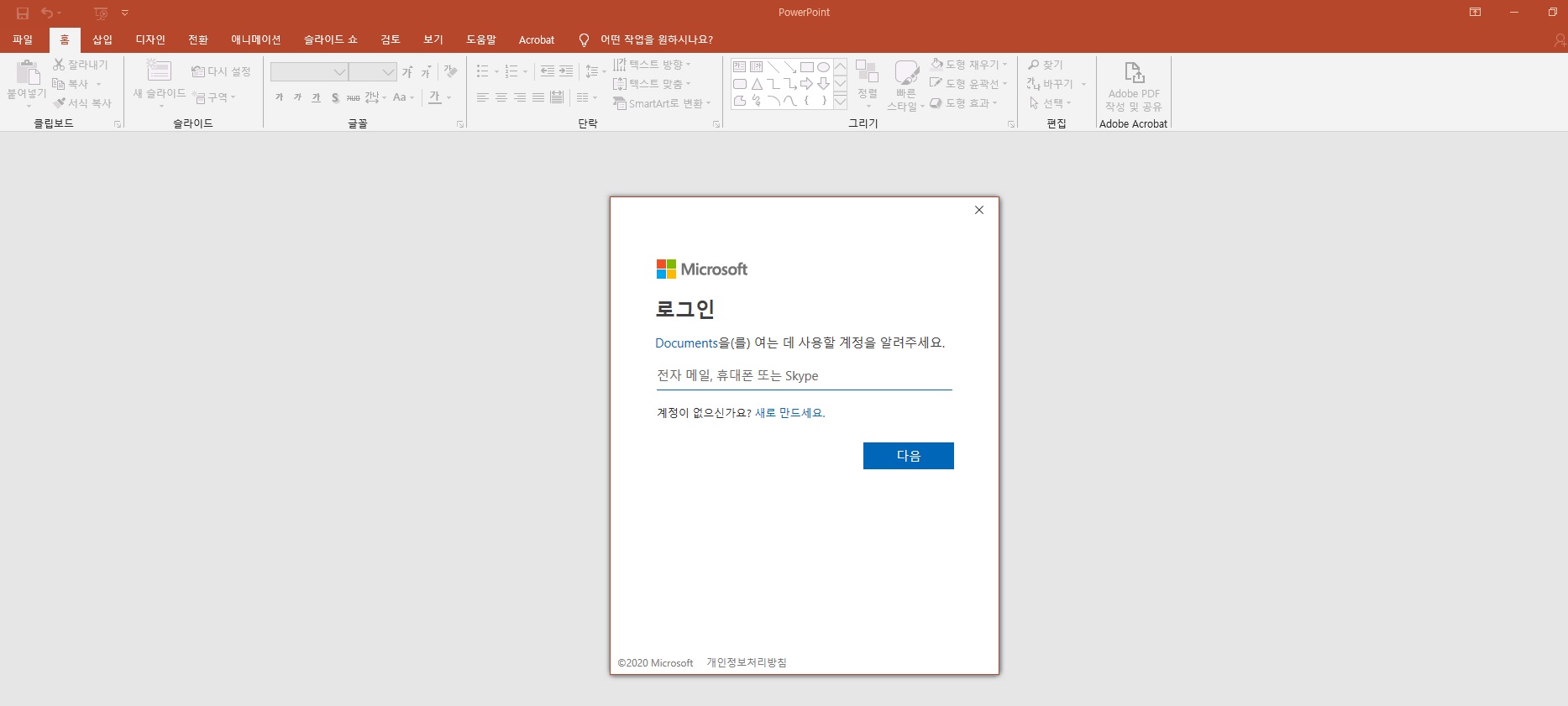
Task: Center align the paragraph text
Action: 501,98
